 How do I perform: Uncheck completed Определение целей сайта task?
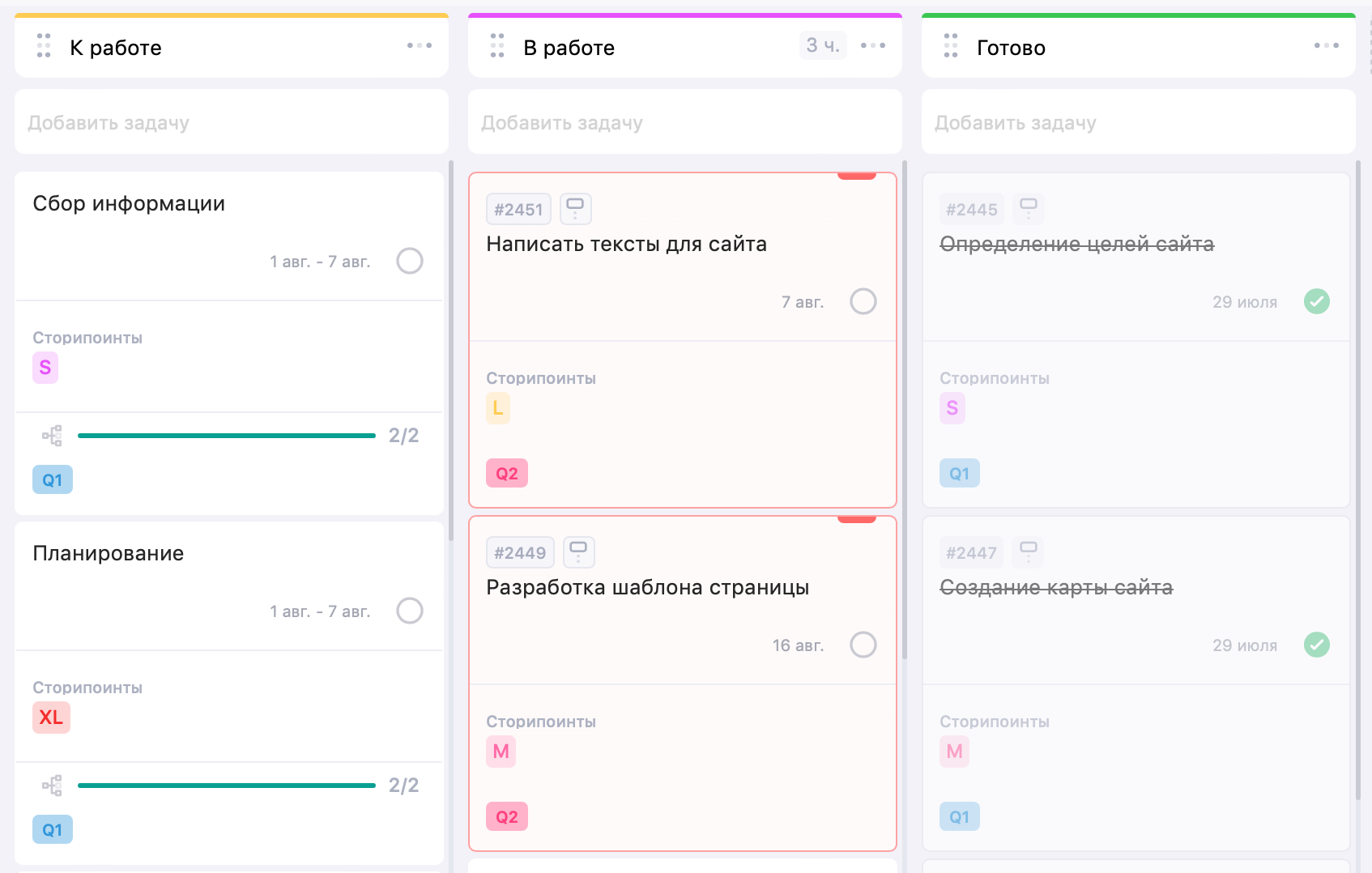click(1317, 301)
